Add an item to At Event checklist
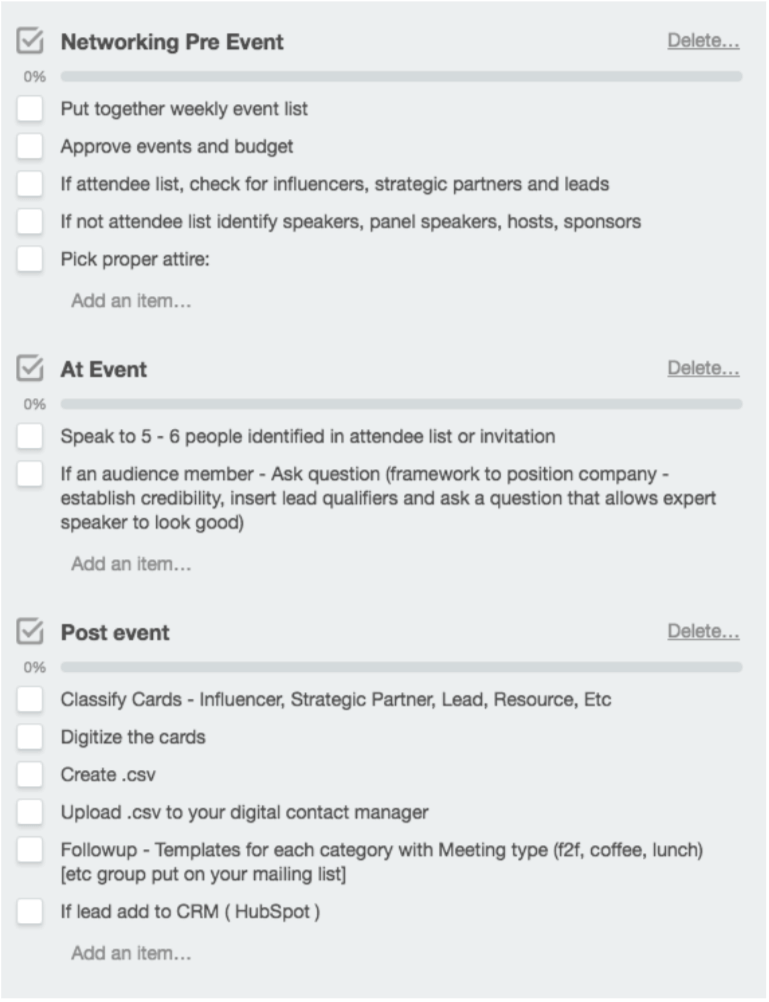 [131, 564]
